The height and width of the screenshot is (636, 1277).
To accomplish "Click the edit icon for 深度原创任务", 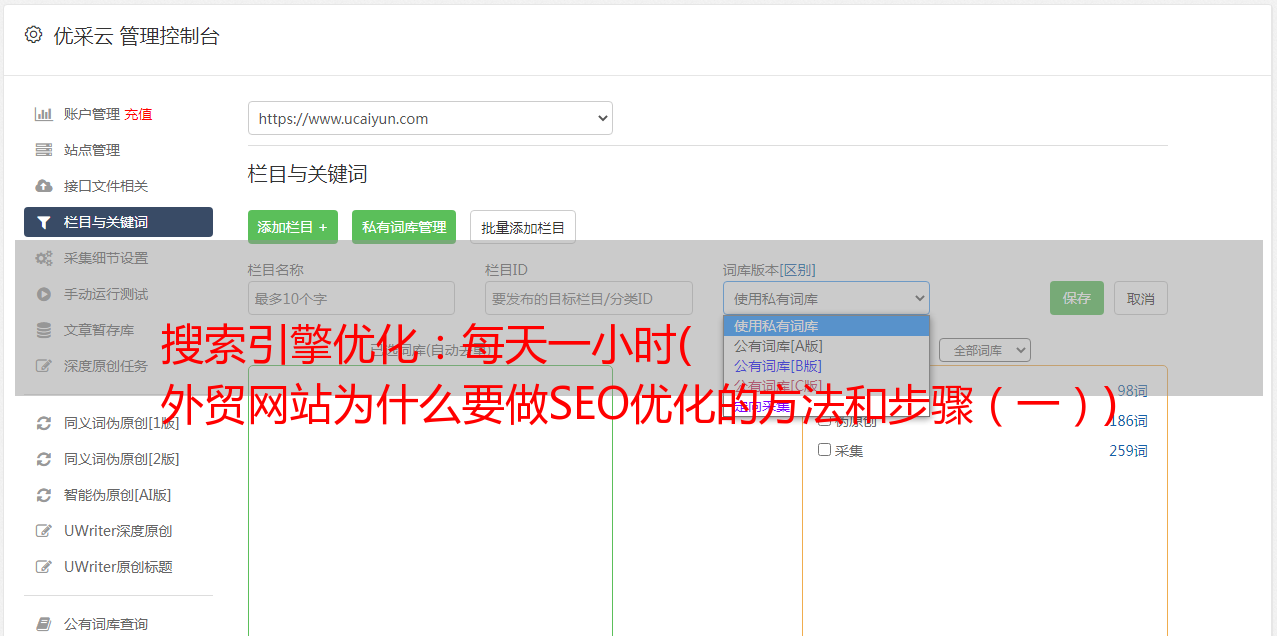I will coord(44,366).
